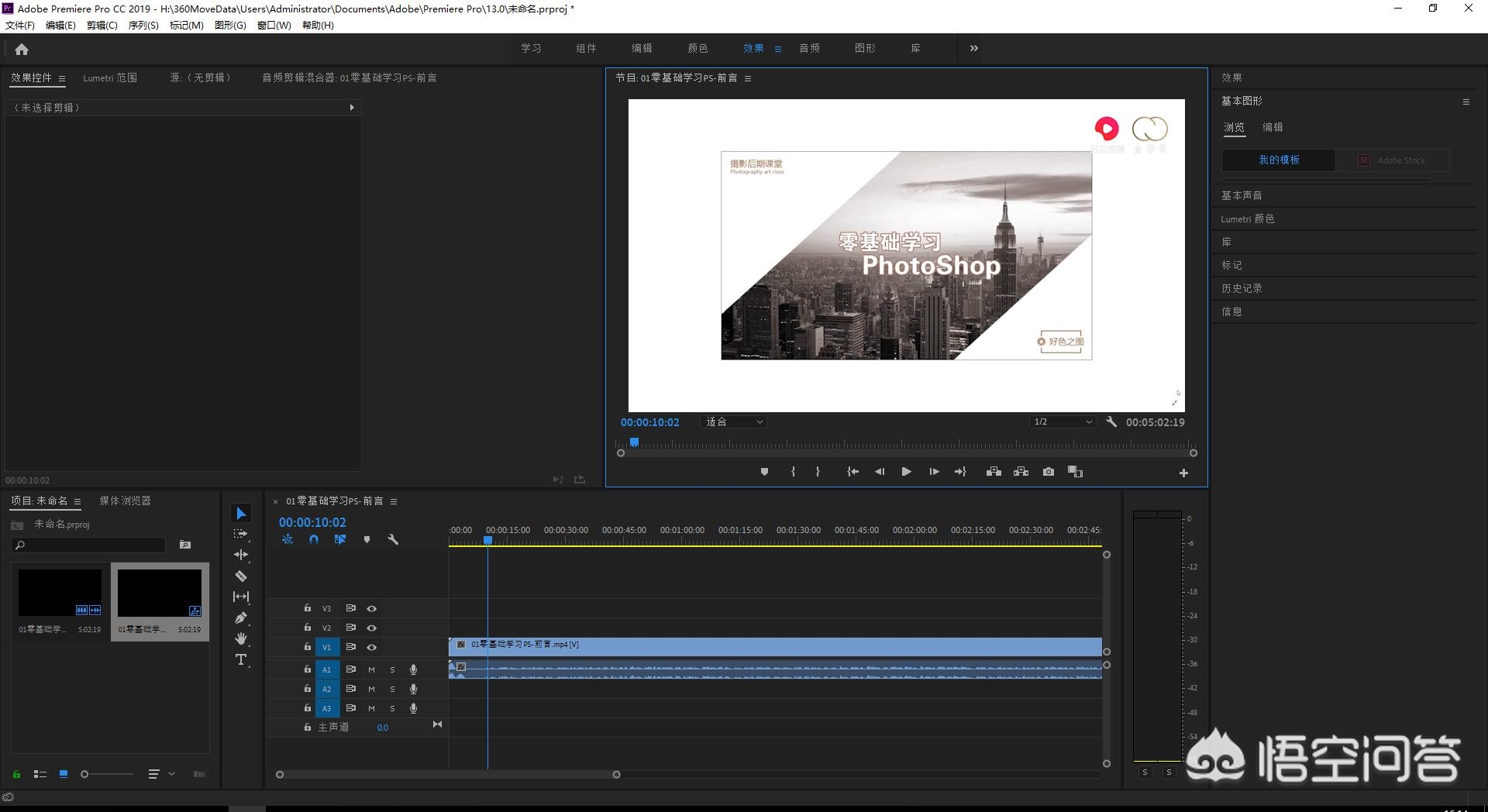Open comparison view button
This screenshot has width=1488, height=812.
(x=1075, y=472)
